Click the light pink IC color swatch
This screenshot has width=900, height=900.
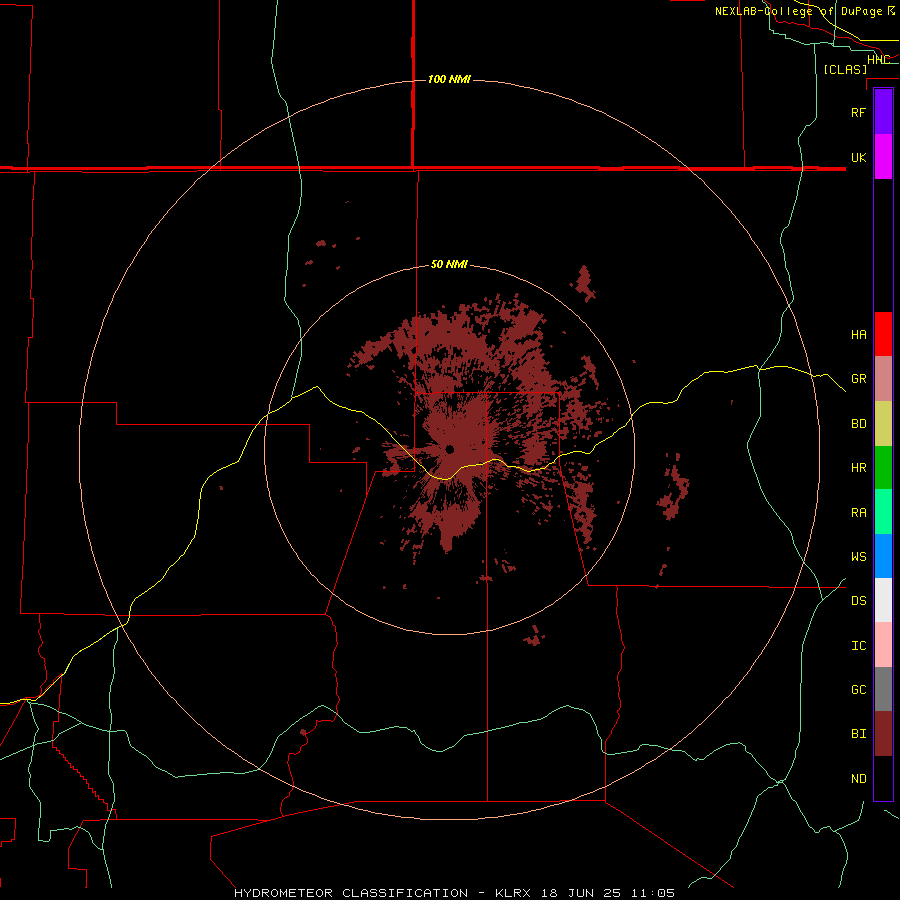883,645
